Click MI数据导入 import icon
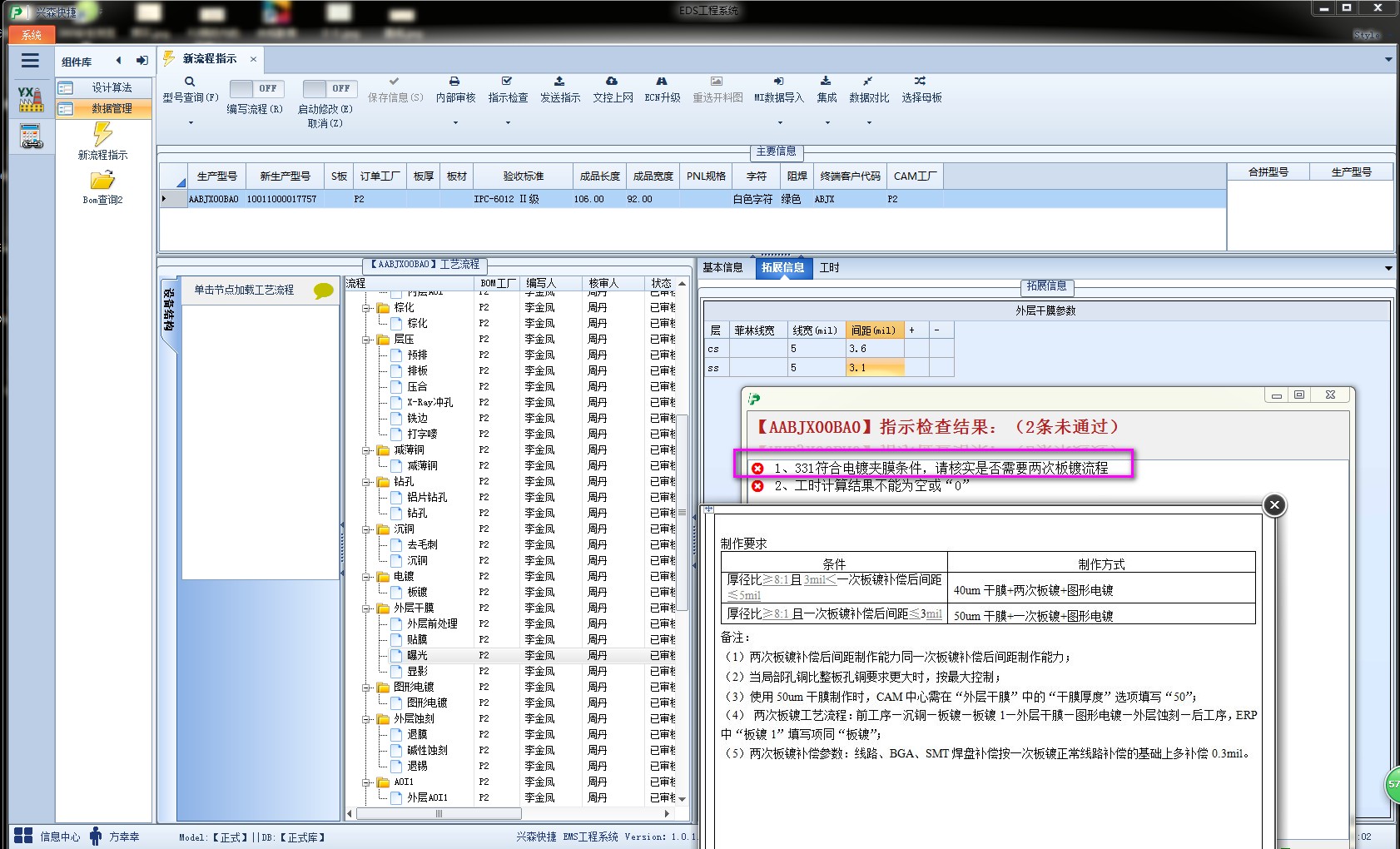 point(778,82)
